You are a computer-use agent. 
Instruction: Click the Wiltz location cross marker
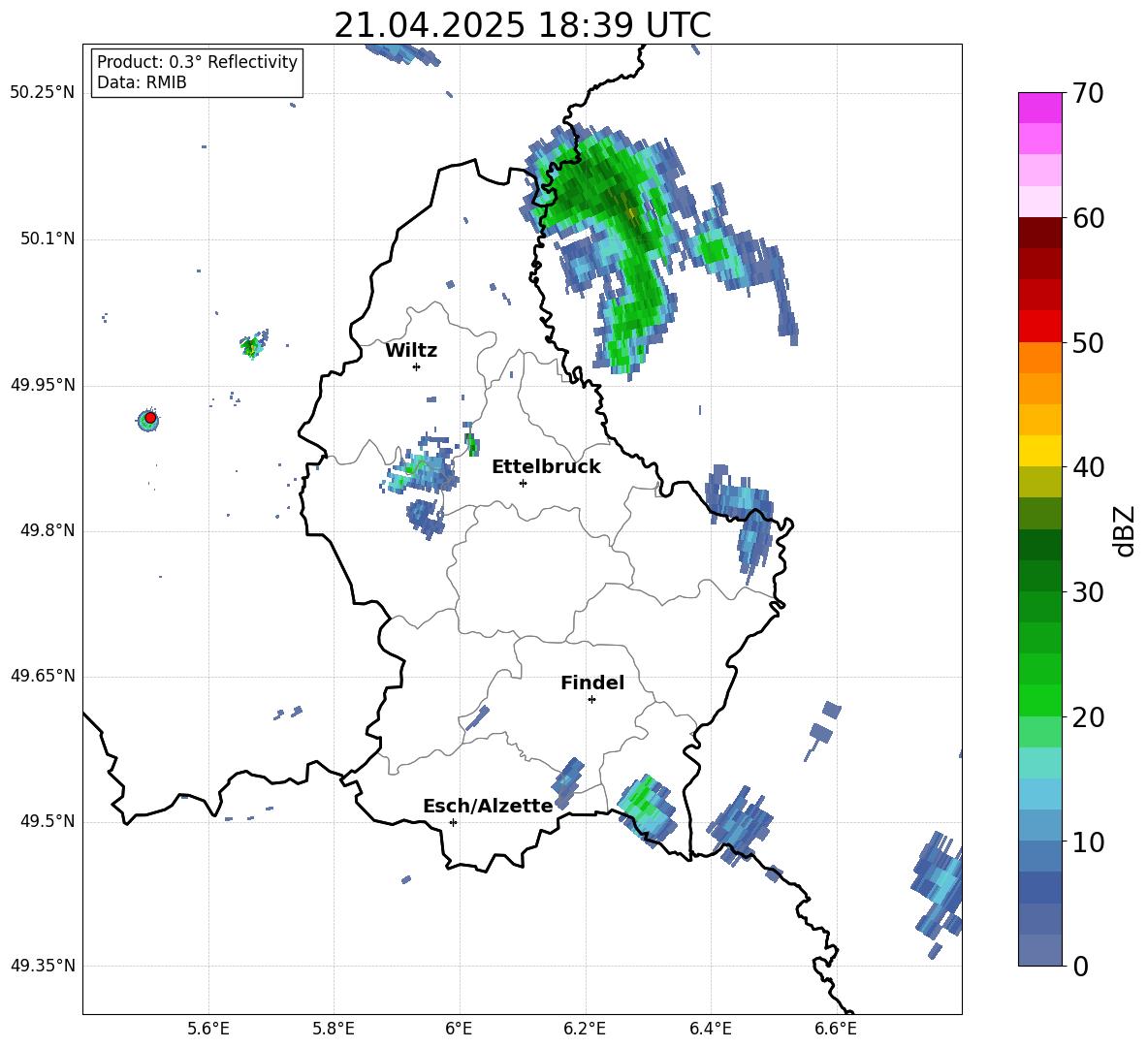click(416, 366)
